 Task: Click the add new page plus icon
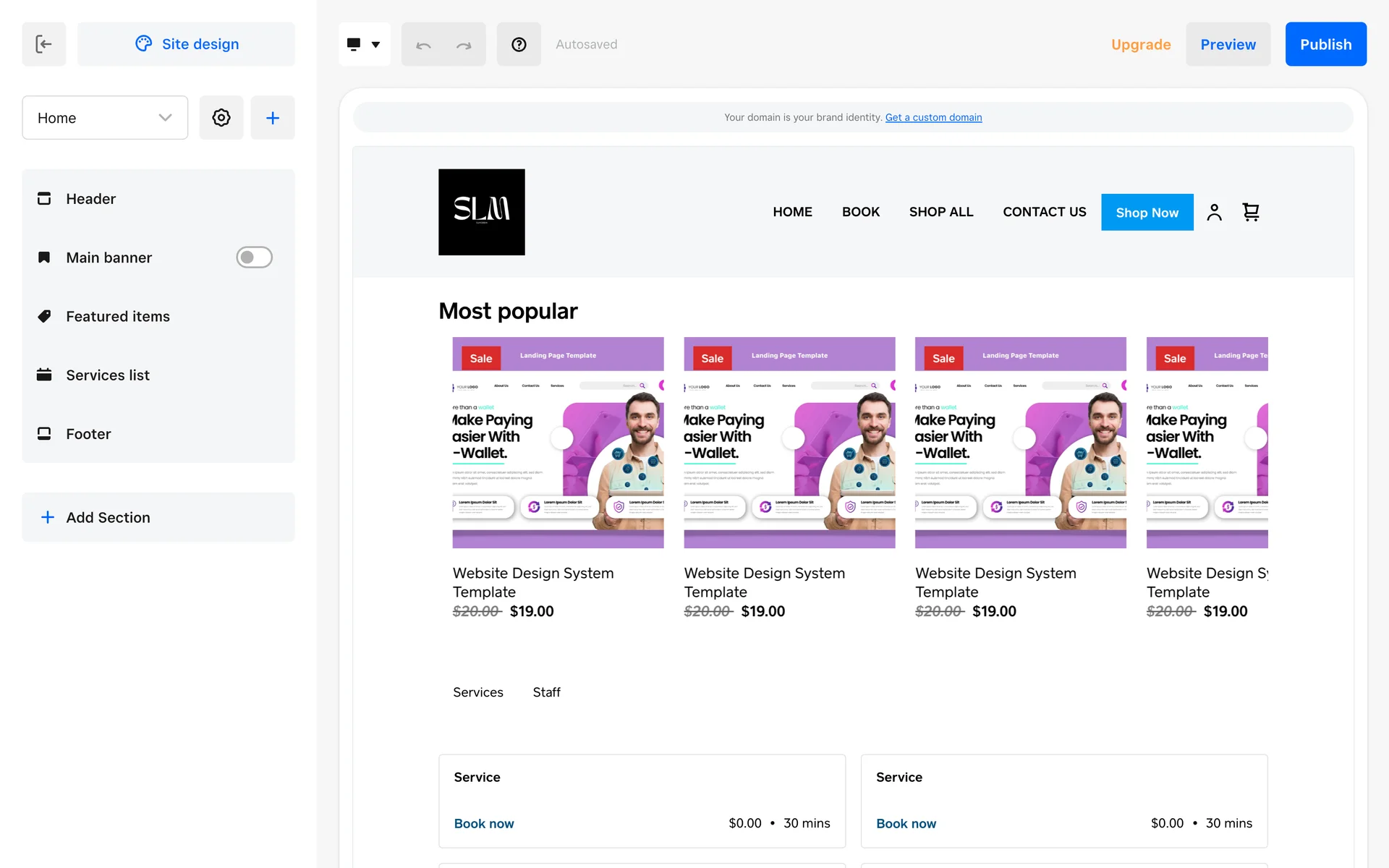272,117
